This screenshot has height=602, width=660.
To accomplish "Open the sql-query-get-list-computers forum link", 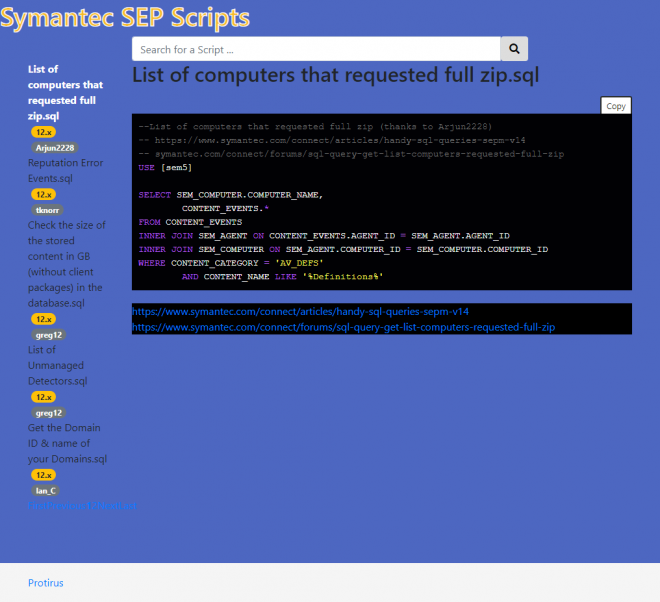I will click(343, 327).
